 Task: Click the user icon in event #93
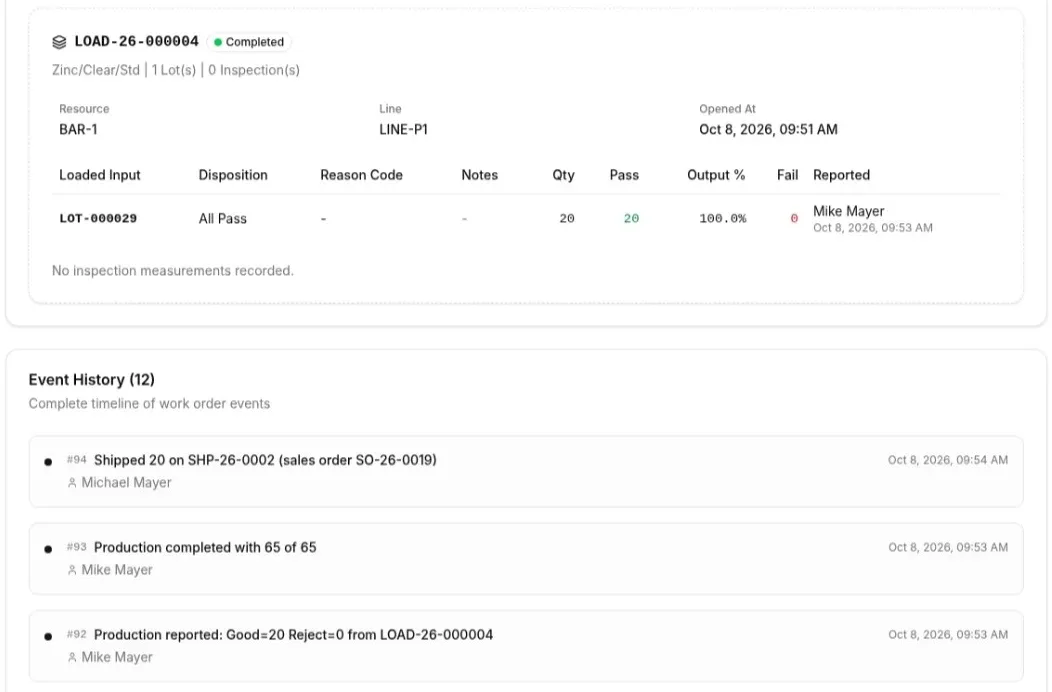[72, 570]
